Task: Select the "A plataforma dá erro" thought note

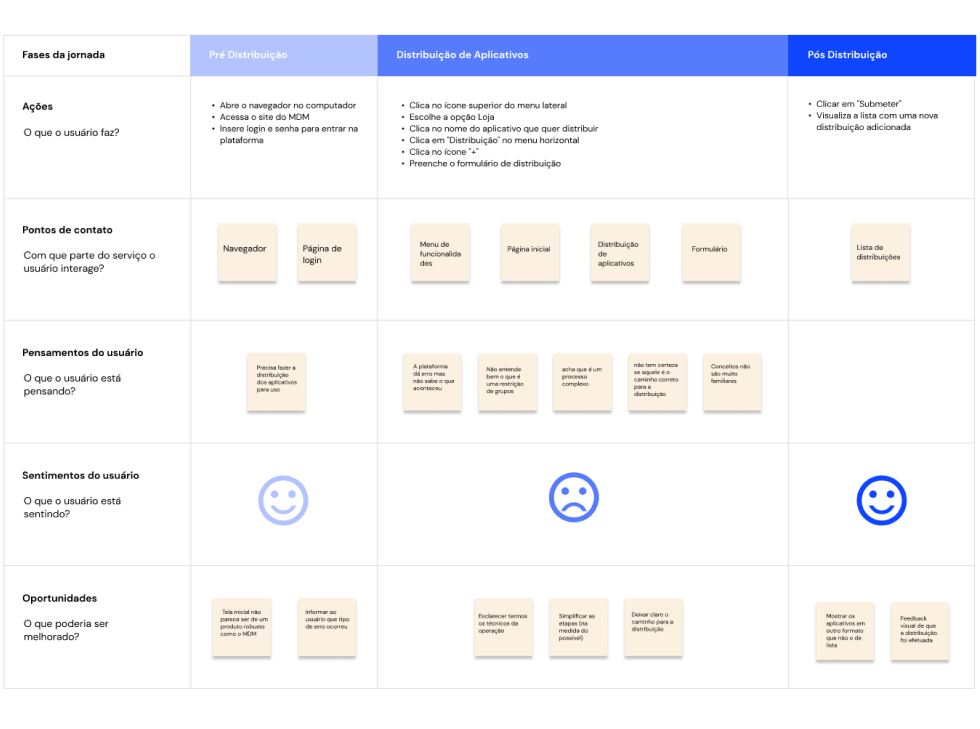Action: coord(432,382)
